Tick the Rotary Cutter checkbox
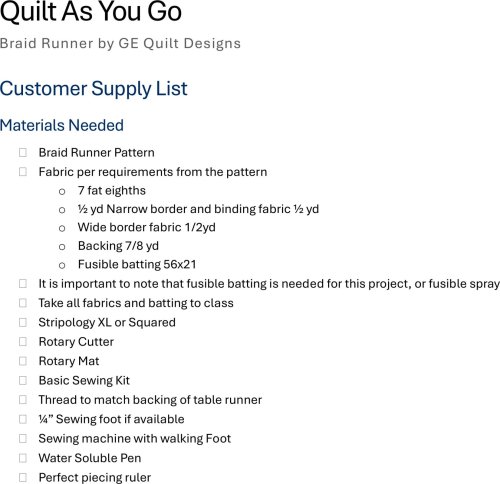 [23, 342]
